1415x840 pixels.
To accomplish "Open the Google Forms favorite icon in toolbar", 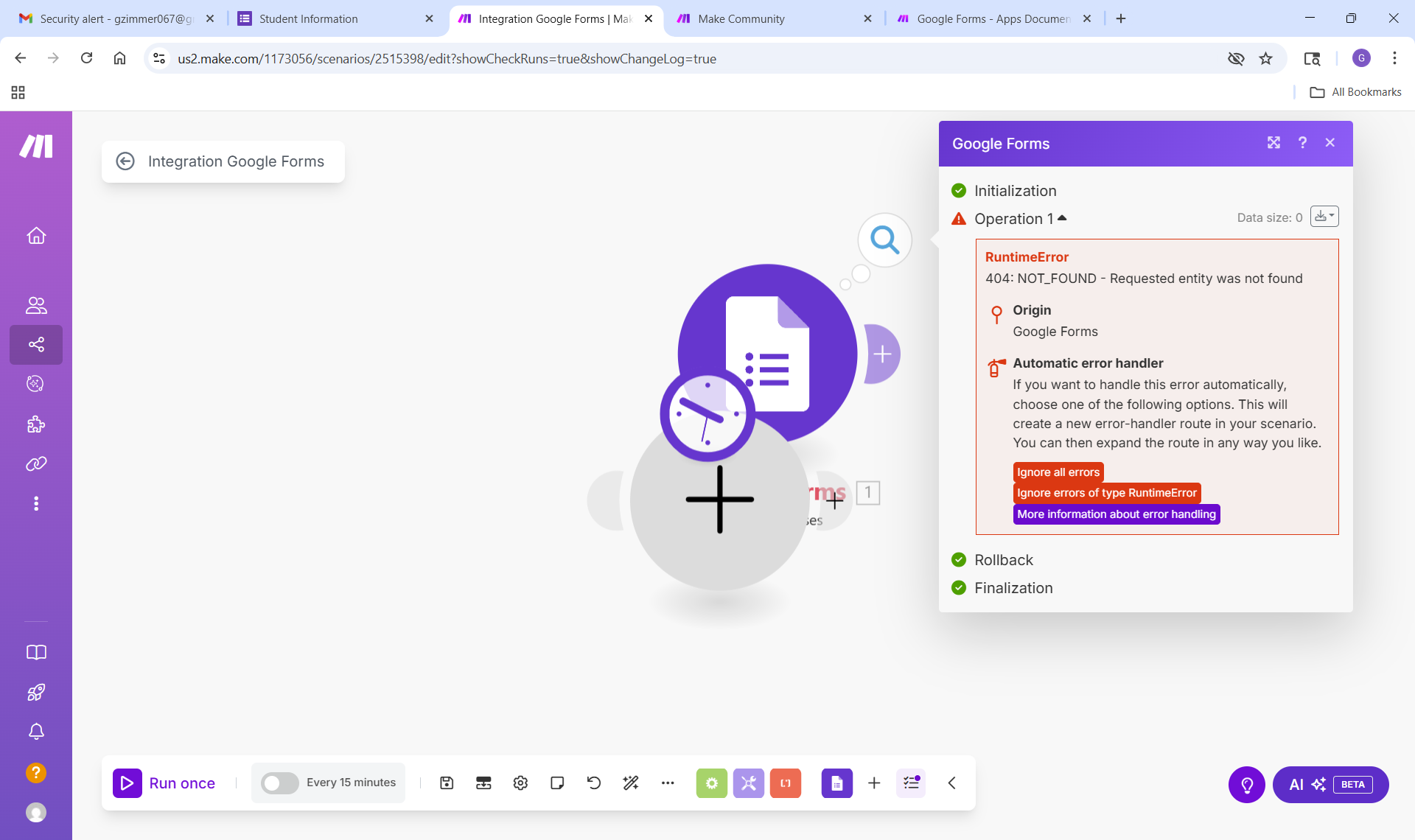I will click(x=837, y=783).
